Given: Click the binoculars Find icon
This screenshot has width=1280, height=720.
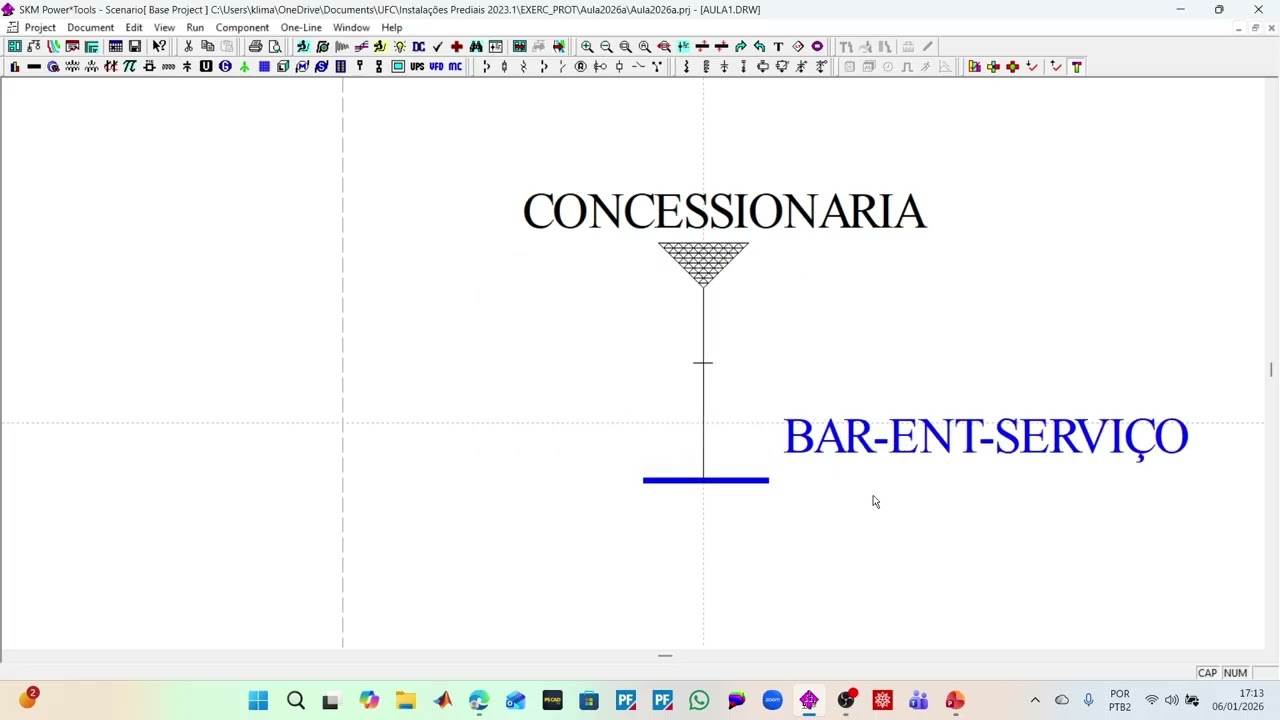Looking at the screenshot, I should point(476,47).
